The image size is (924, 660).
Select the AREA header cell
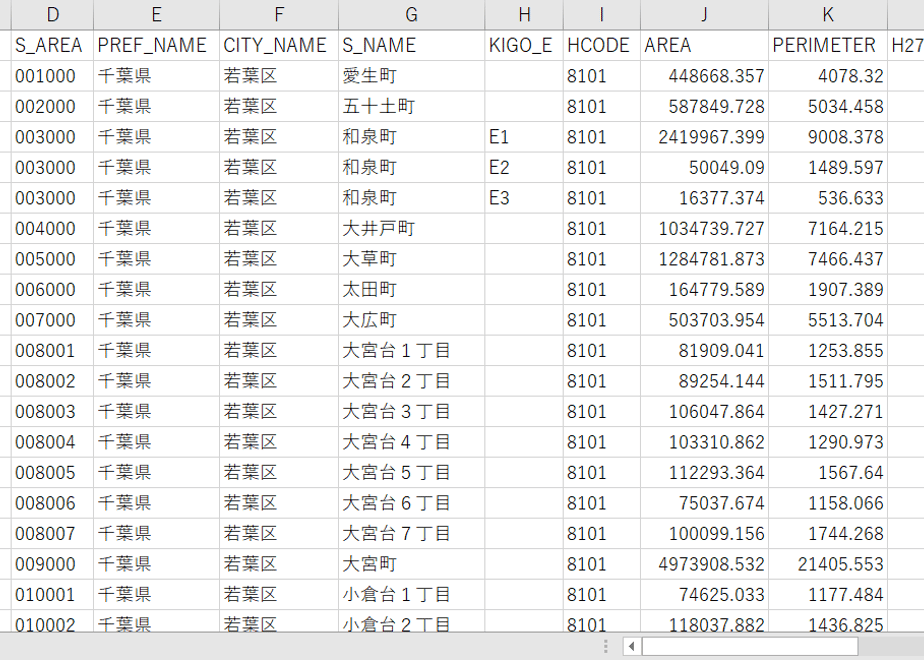coord(704,45)
